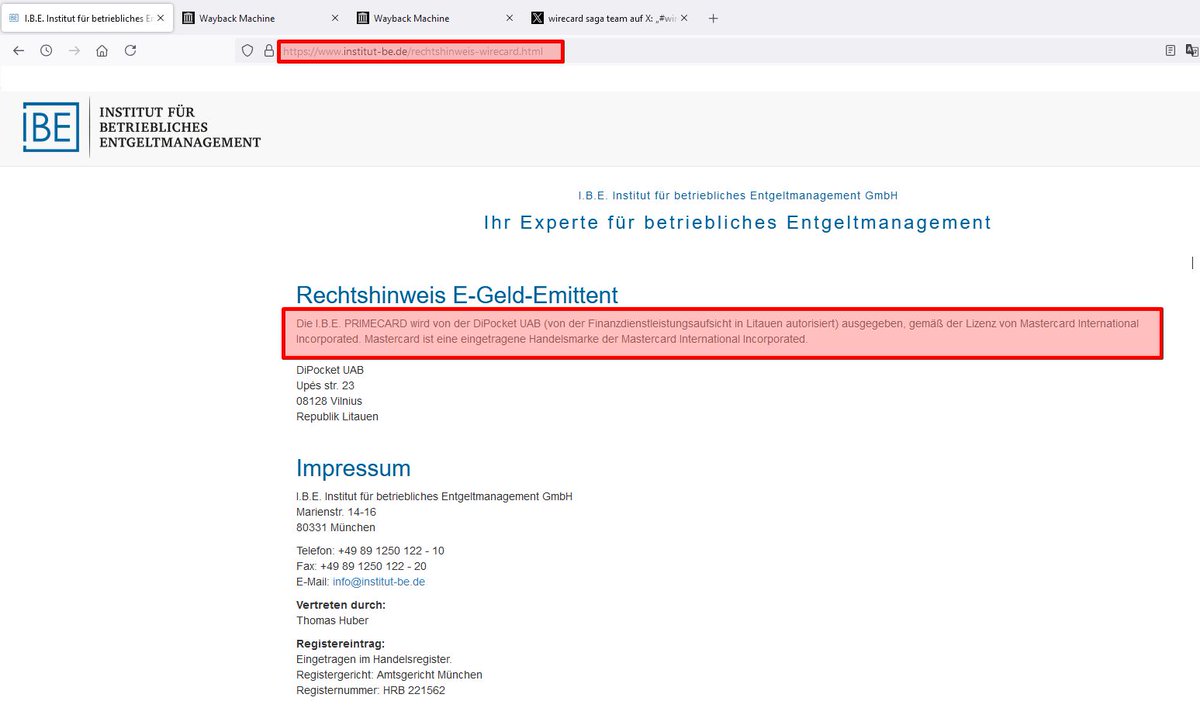Click the Impressum heading
Image resolution: width=1200 pixels, height=708 pixels.
tap(353, 468)
